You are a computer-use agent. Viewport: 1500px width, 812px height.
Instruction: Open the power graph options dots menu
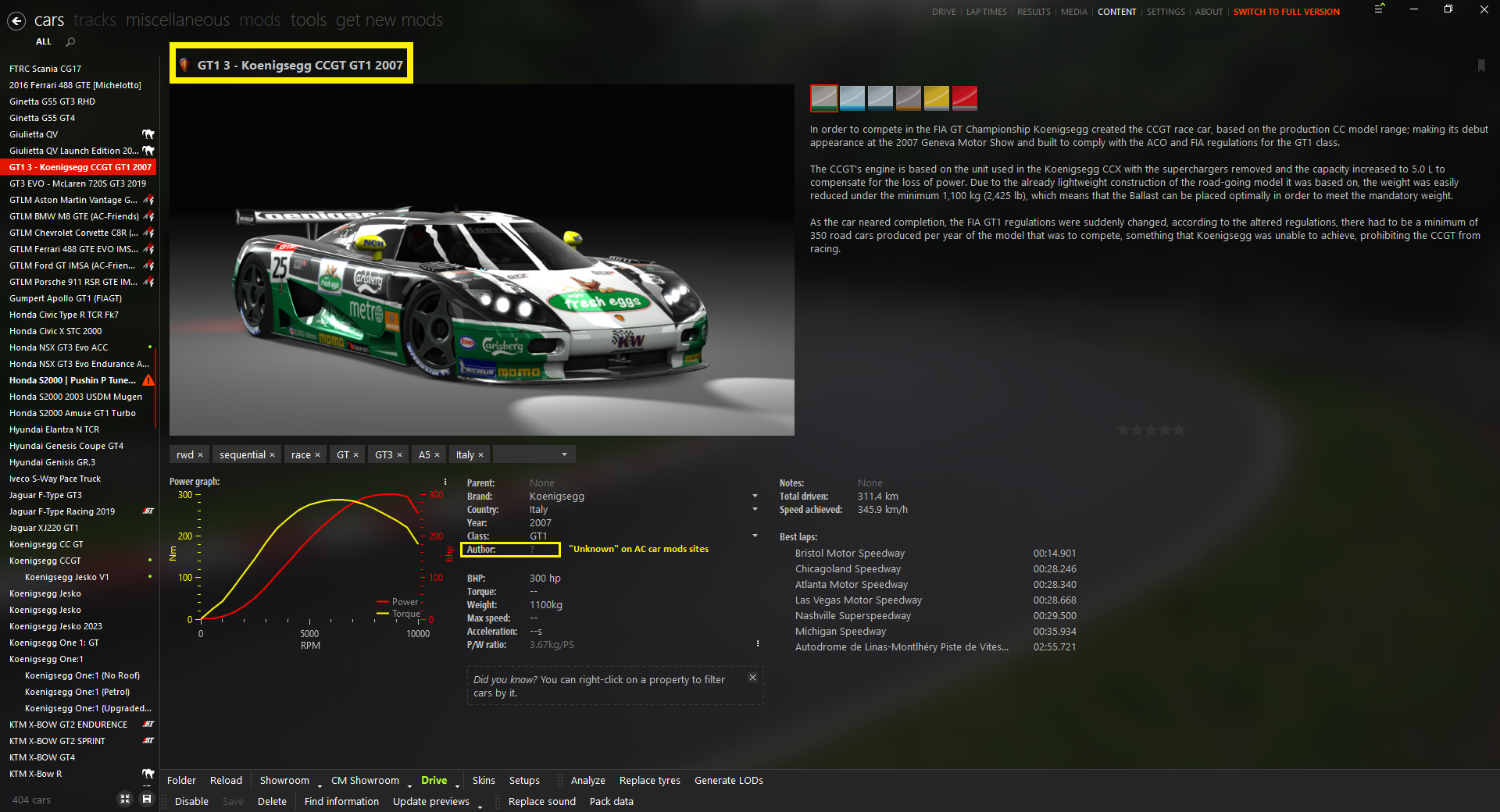coord(445,482)
